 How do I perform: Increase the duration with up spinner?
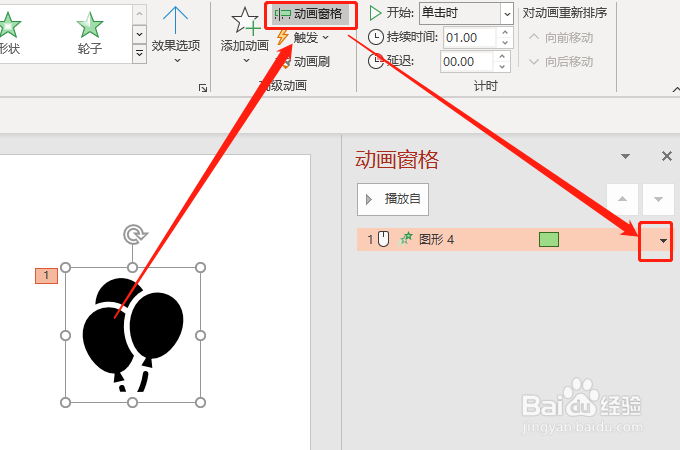pyautogui.click(x=505, y=33)
